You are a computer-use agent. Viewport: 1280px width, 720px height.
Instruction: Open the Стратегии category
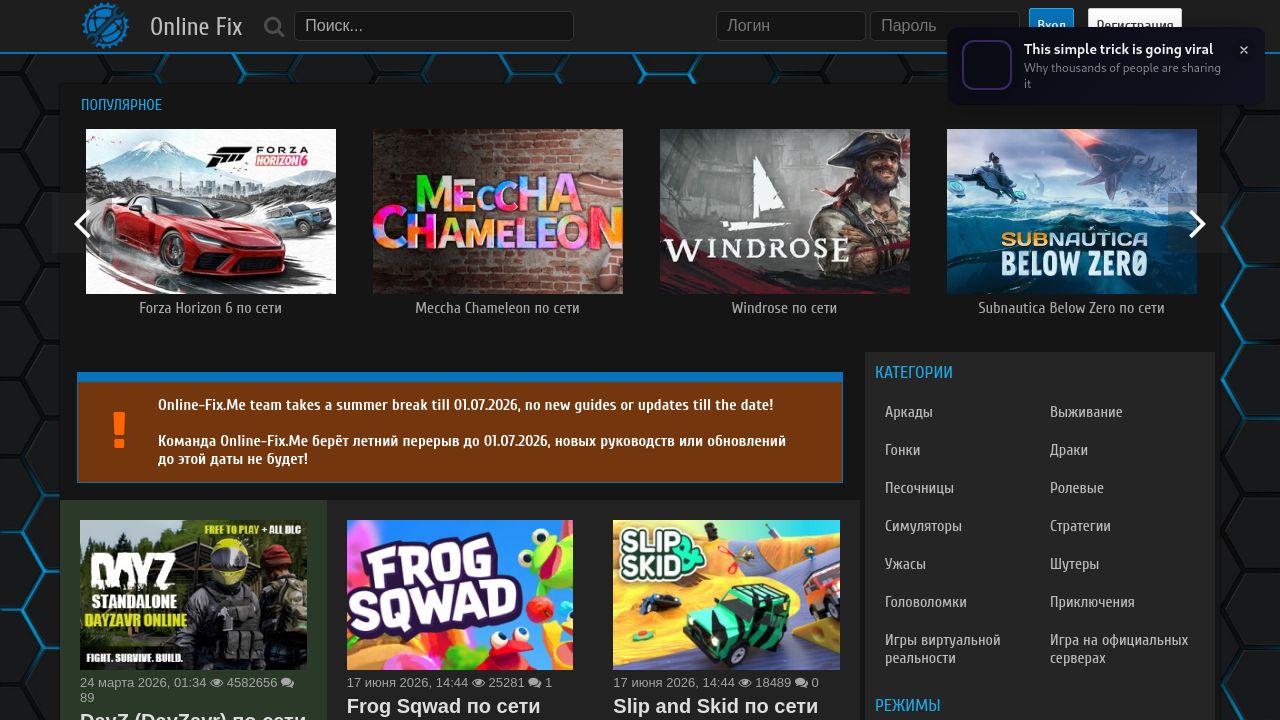pyautogui.click(x=1080, y=526)
